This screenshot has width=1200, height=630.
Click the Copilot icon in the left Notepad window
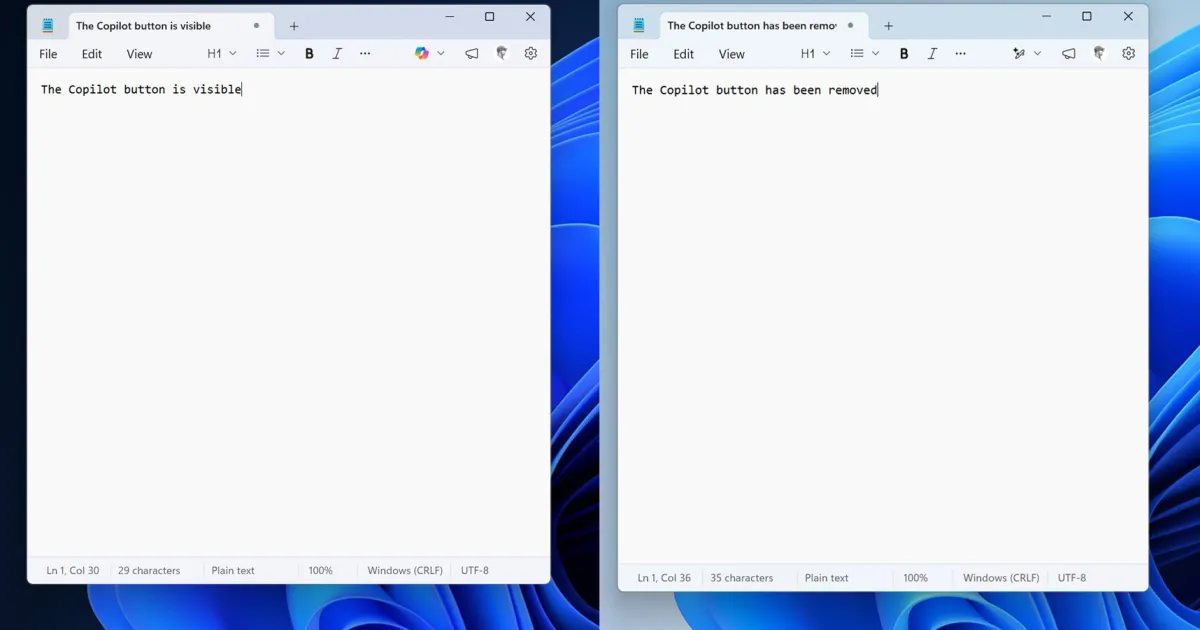[422, 54]
